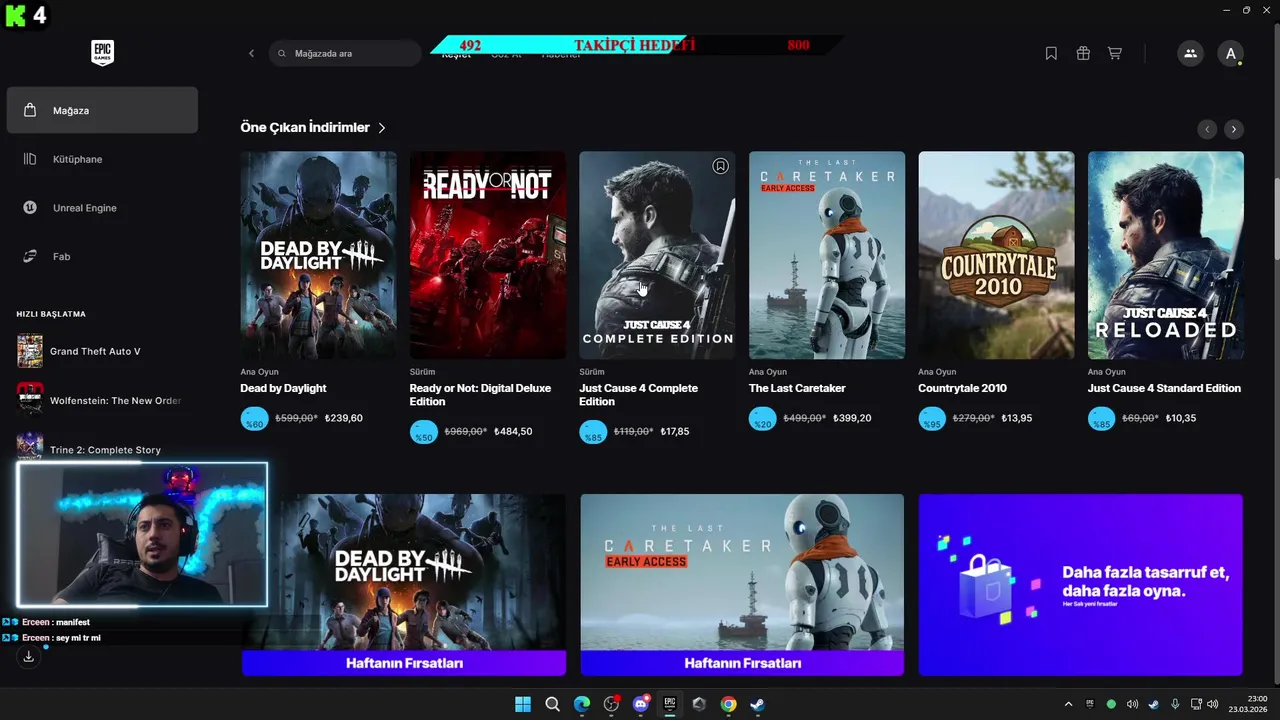Click Ready or Not: Digital Deluxe Edition title
Viewport: 1280px width, 720px height.
(480, 394)
